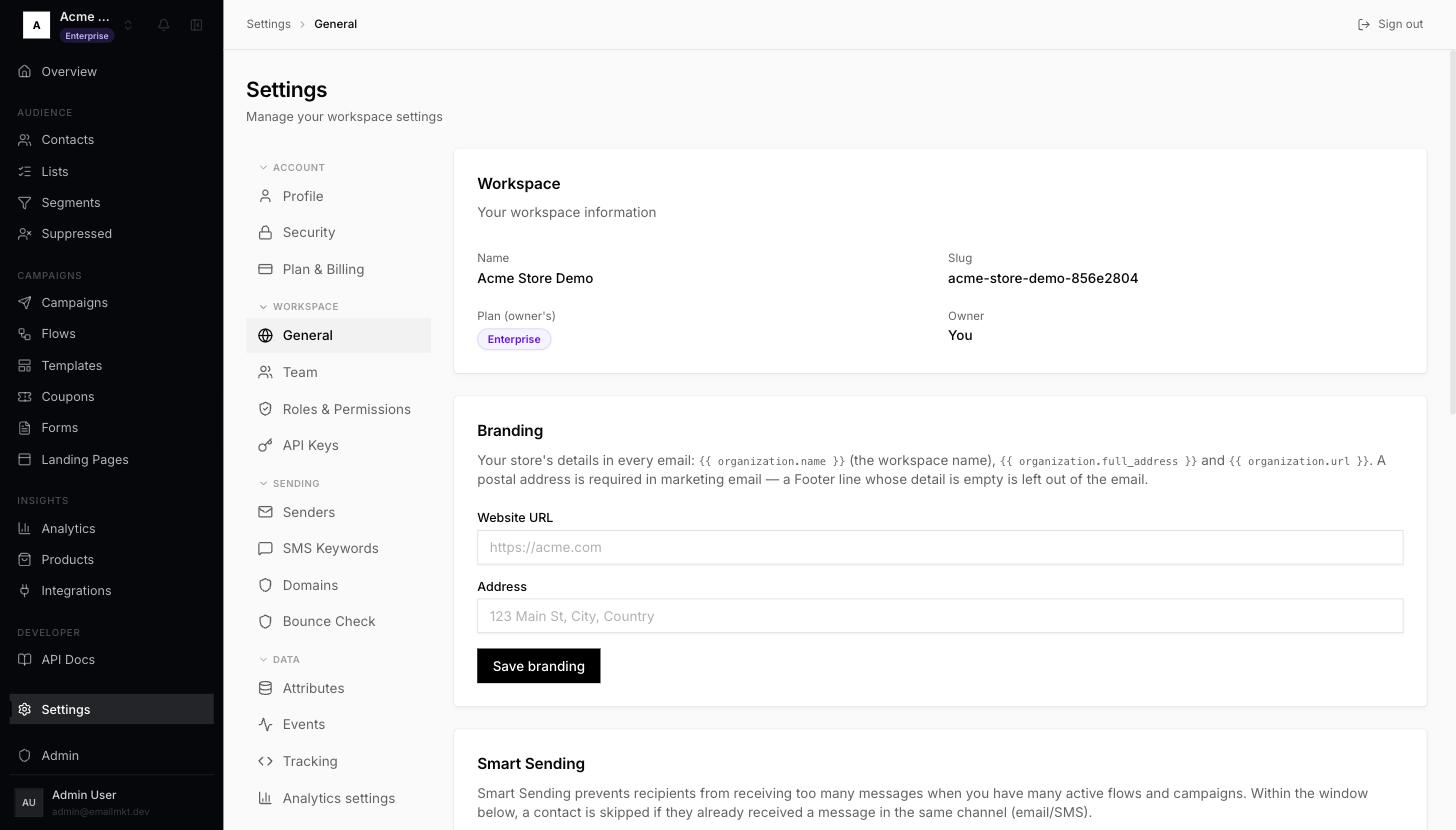Click the Integrations plug icon

coord(25,591)
